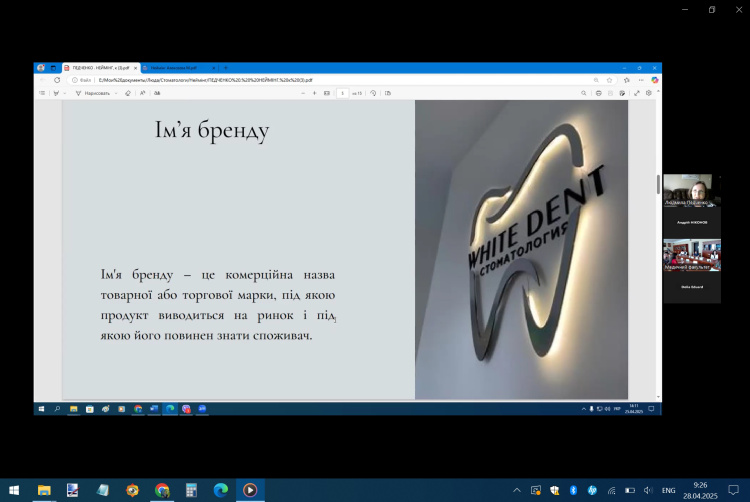
Task: Open PDF settings gear icon
Action: pos(649,93)
